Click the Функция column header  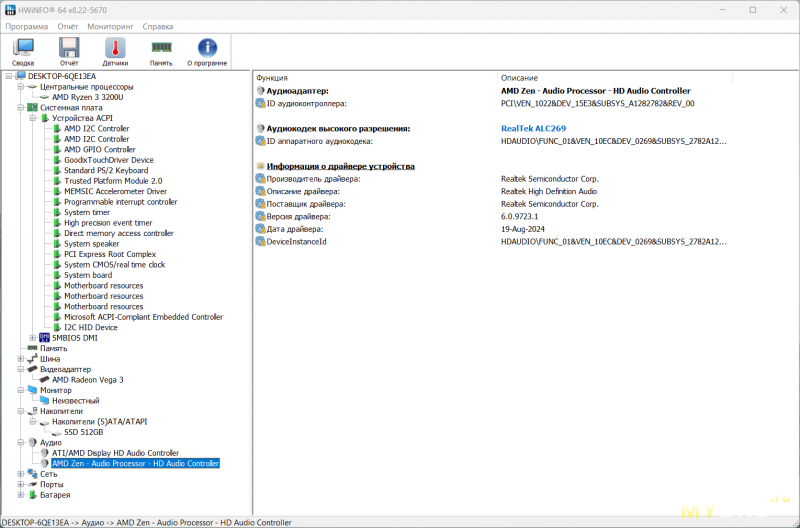click(375, 78)
